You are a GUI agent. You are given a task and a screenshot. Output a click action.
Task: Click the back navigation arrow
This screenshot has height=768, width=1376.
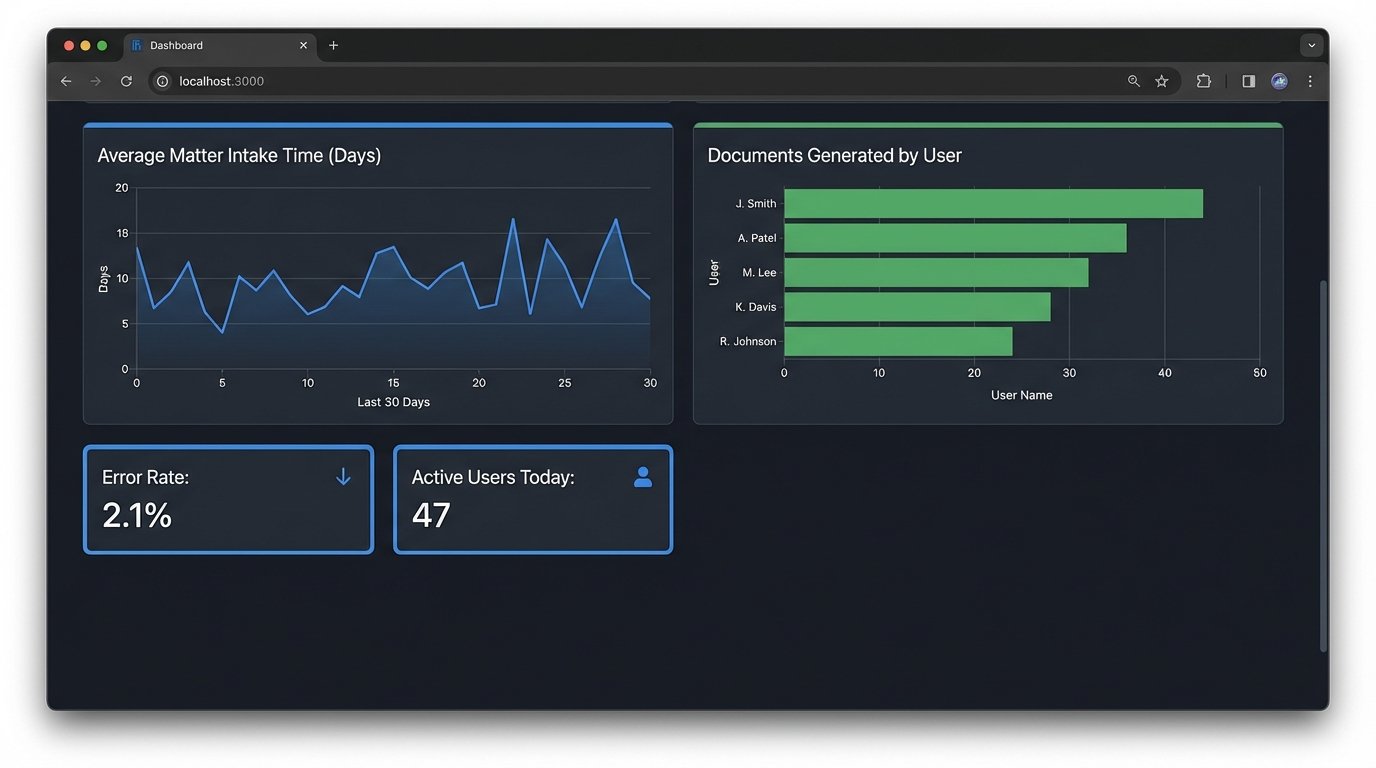click(x=66, y=81)
